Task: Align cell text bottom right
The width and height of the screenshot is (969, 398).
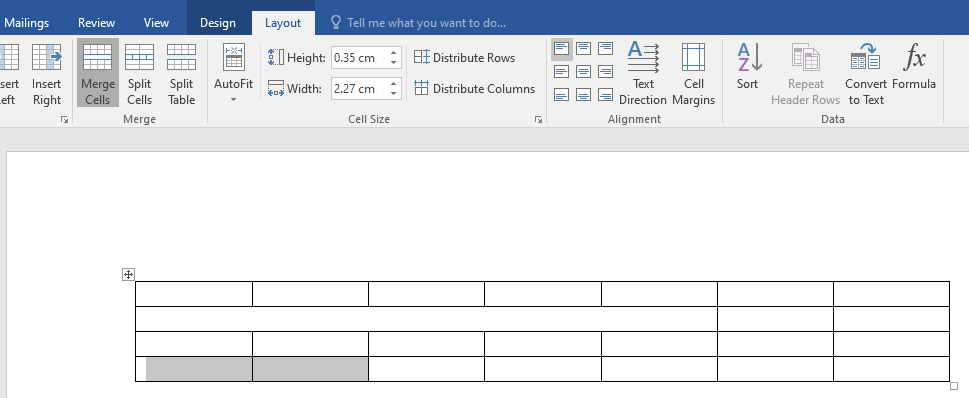Action: click(606, 95)
